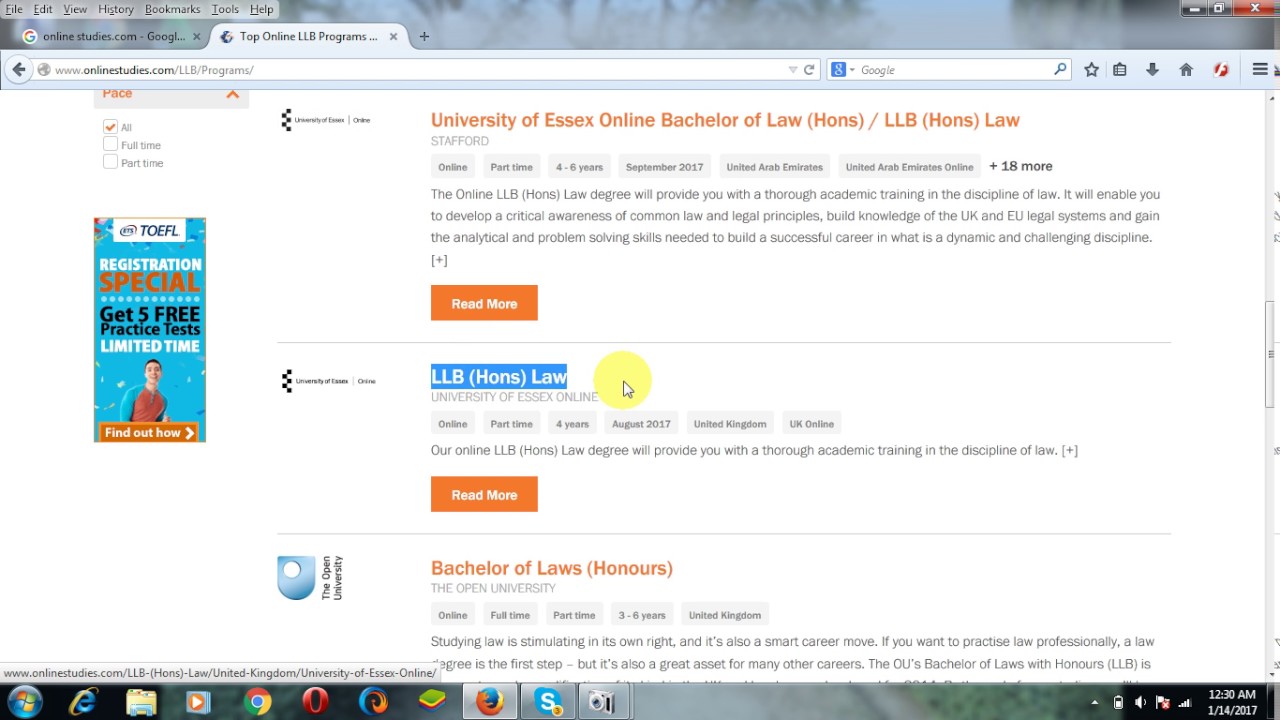Open the History menu
1280x720 pixels.
pyautogui.click(x=116, y=9)
